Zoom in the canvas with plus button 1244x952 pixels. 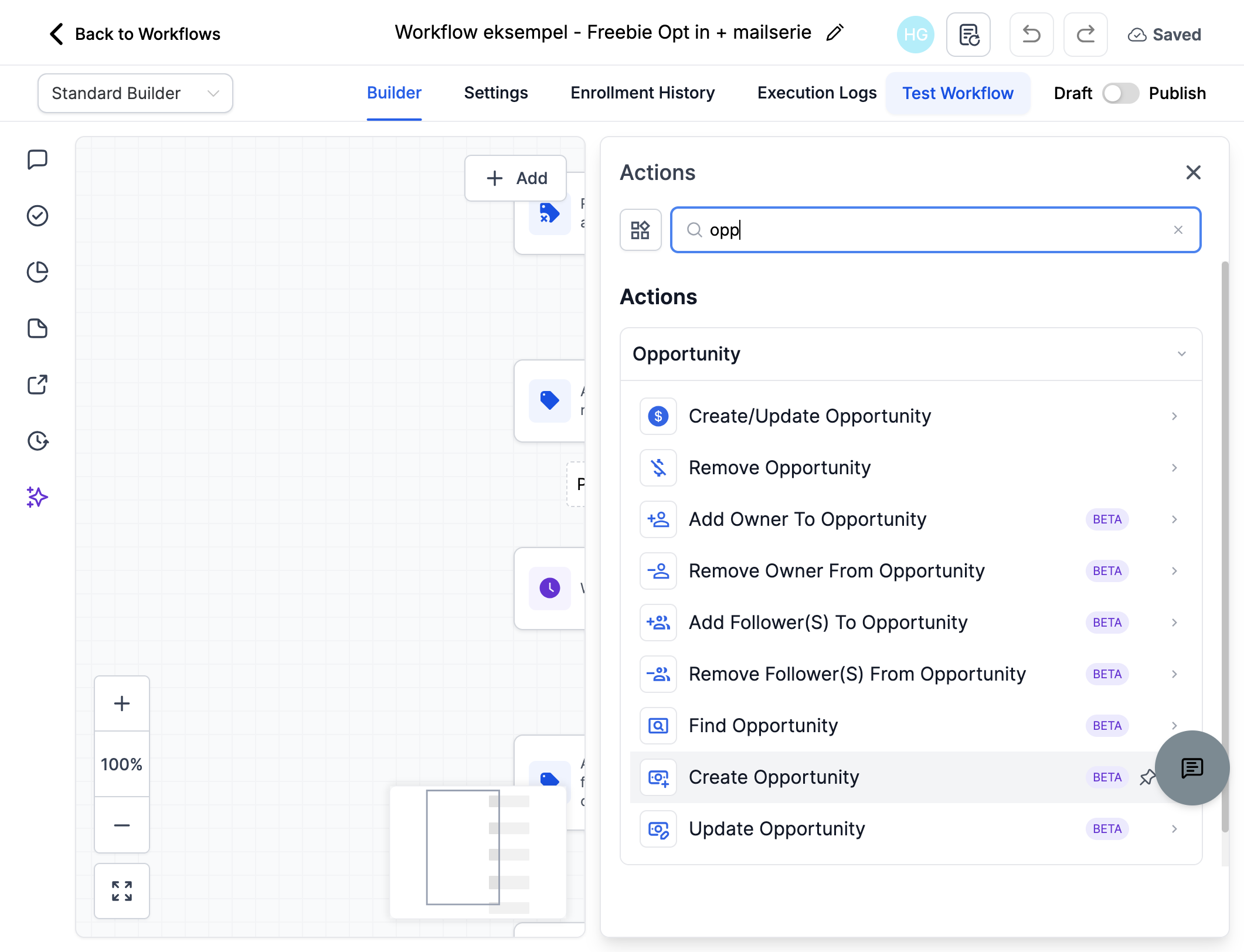pyautogui.click(x=122, y=703)
